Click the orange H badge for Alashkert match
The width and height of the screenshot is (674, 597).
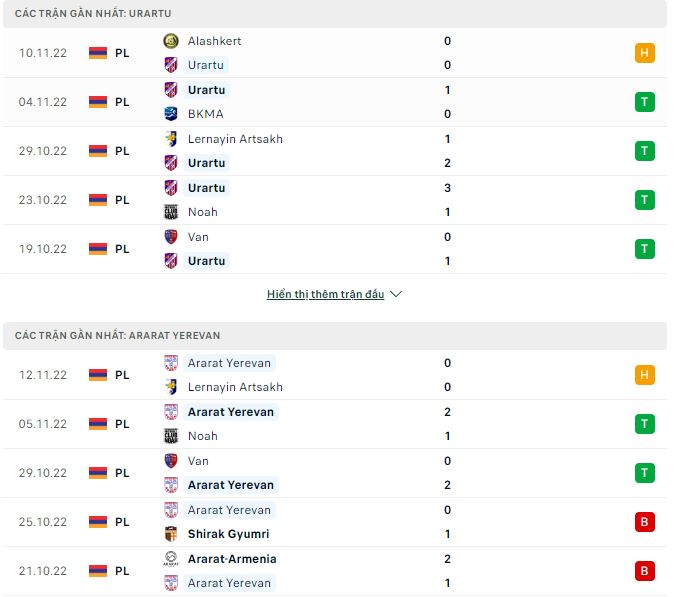(x=645, y=53)
